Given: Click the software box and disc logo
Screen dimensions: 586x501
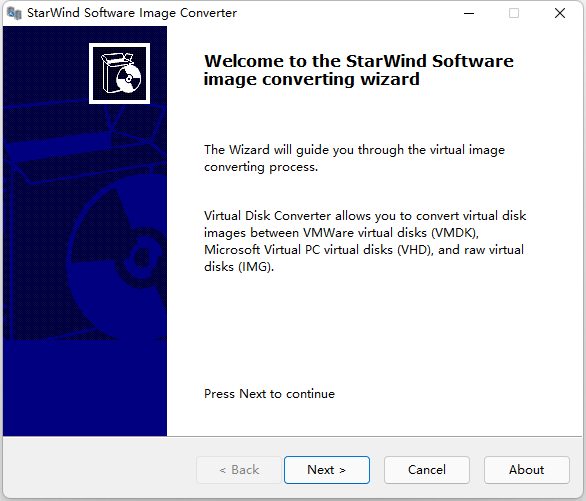Looking at the screenshot, I should click(120, 73).
